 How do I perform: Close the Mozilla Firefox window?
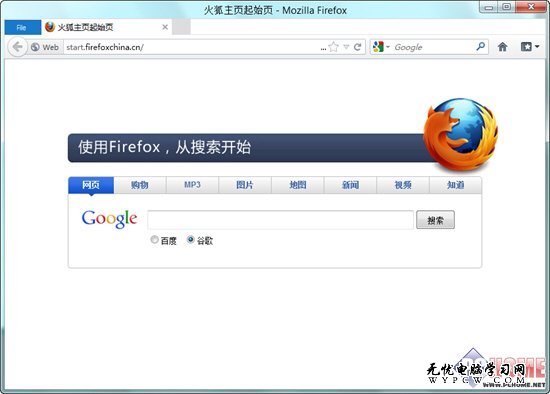pyautogui.click(x=531, y=7)
